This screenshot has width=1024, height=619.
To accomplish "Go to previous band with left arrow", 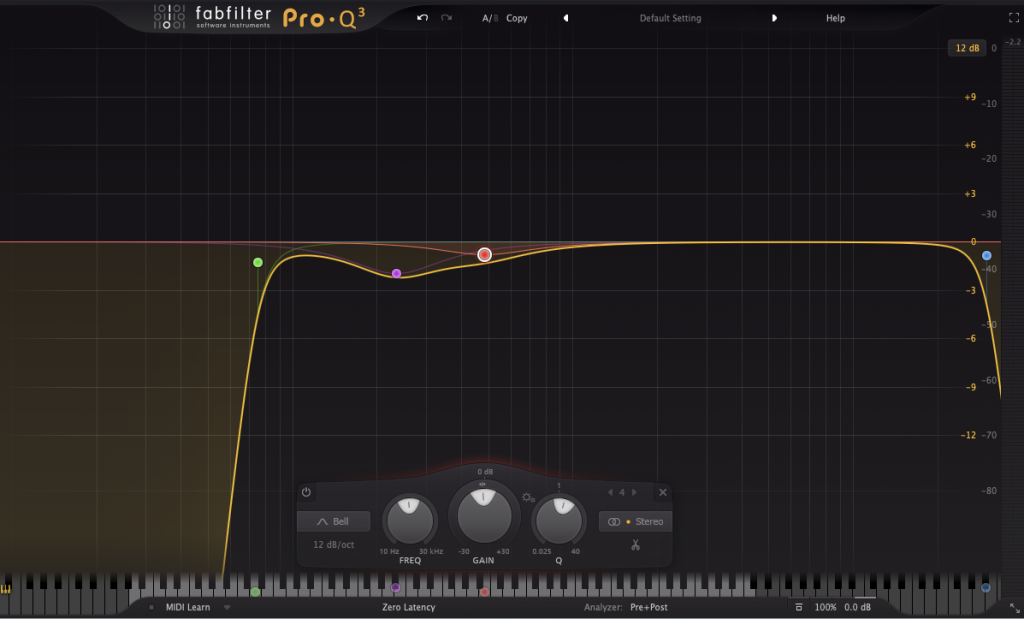I will [x=611, y=492].
